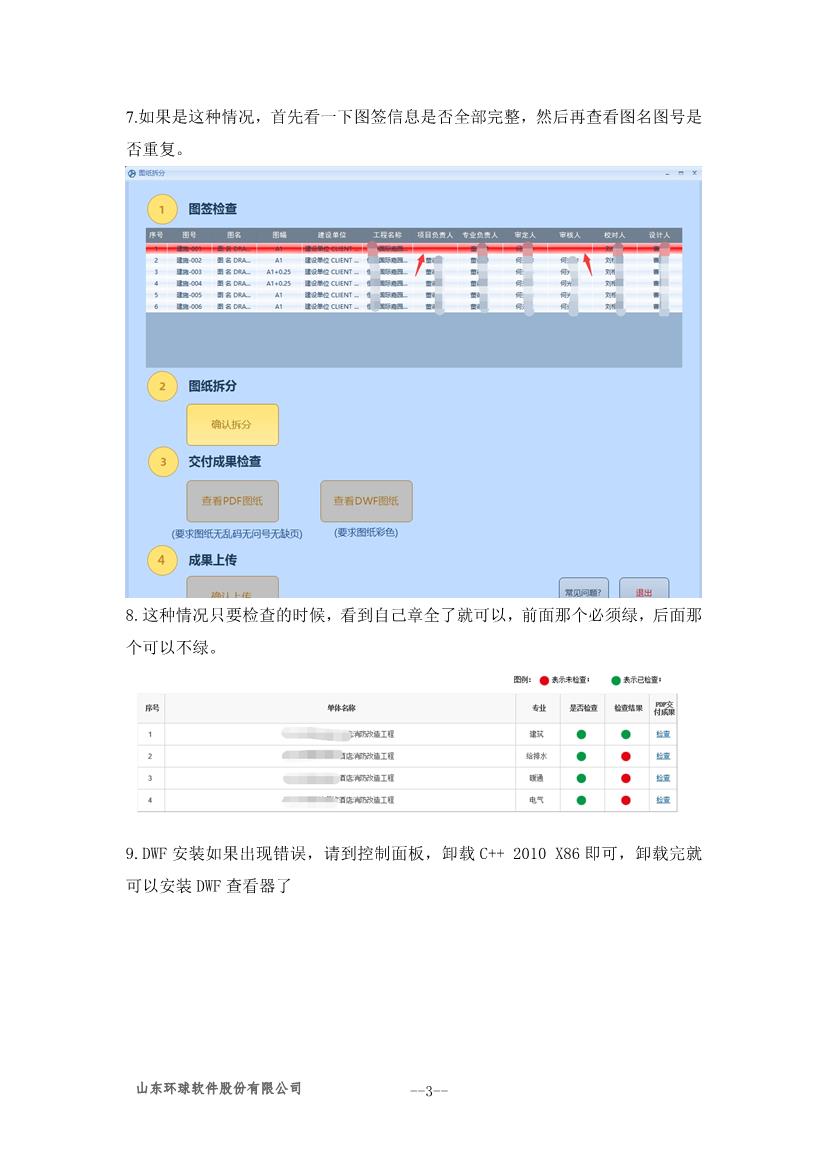Select the drawing row 建施-001
The image size is (827, 1169).
(x=414, y=249)
